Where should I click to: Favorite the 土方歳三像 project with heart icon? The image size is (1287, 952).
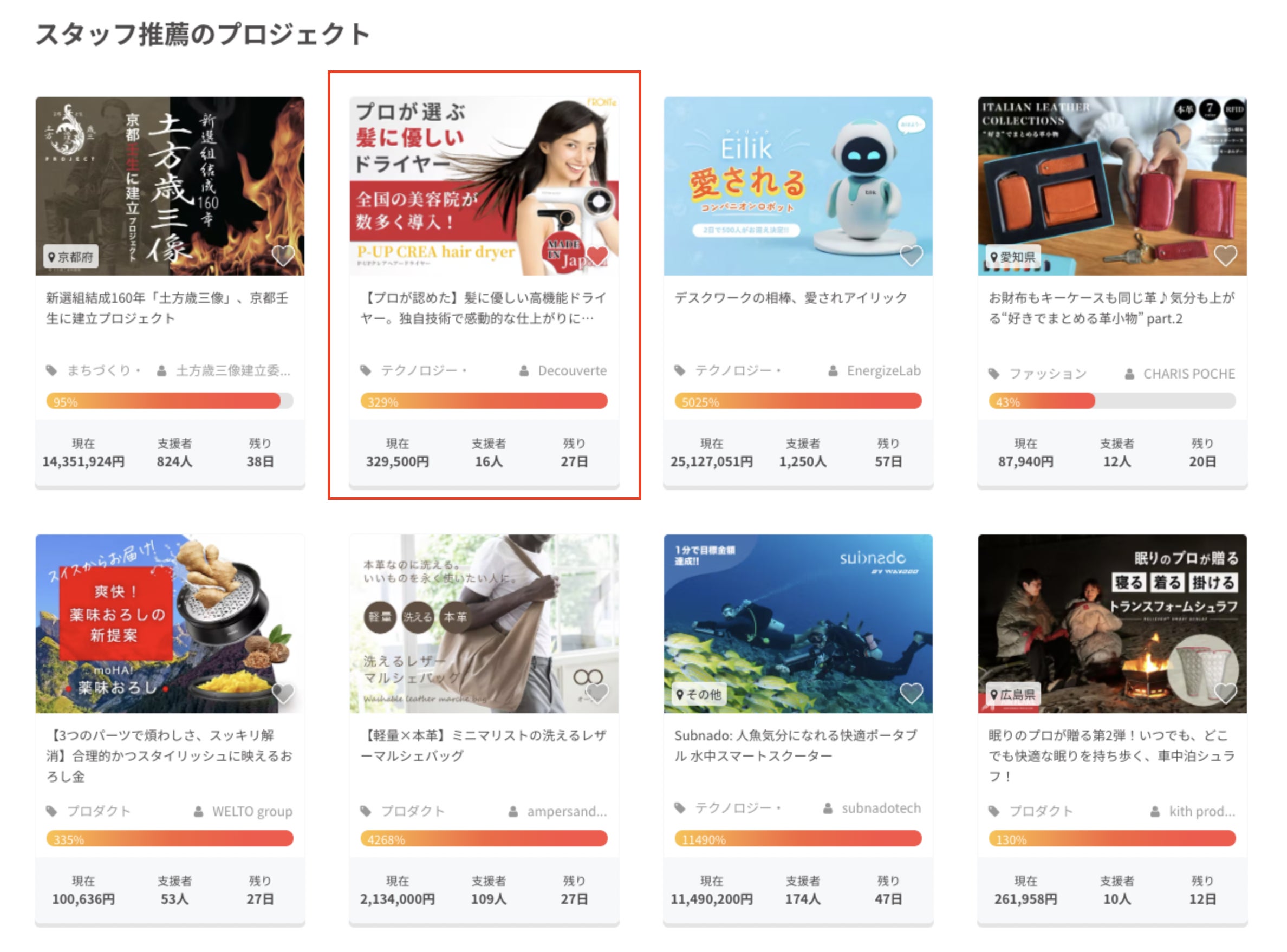coord(283,255)
